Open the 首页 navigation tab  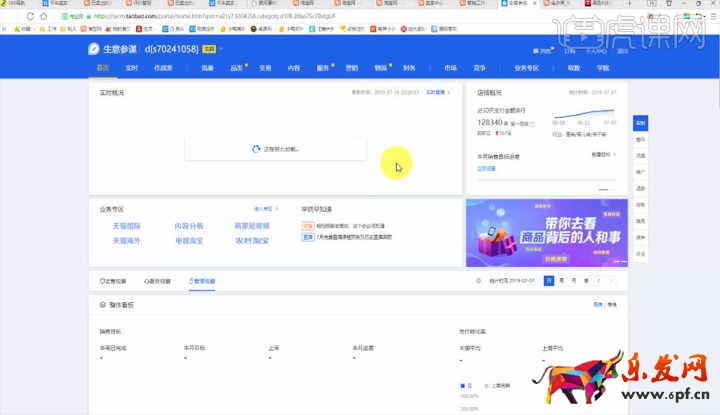pyautogui.click(x=102, y=68)
